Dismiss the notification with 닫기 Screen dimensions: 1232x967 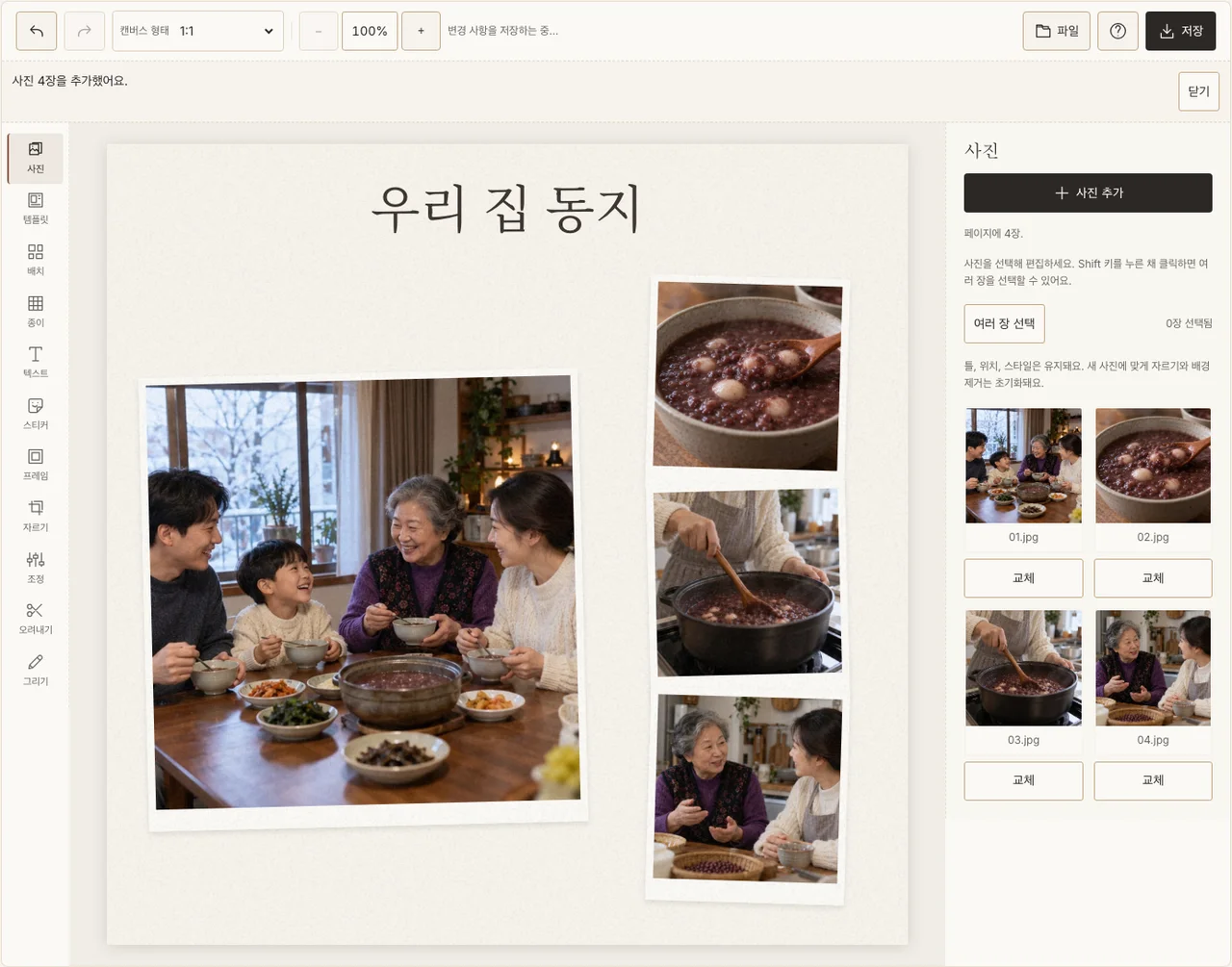tap(1198, 91)
